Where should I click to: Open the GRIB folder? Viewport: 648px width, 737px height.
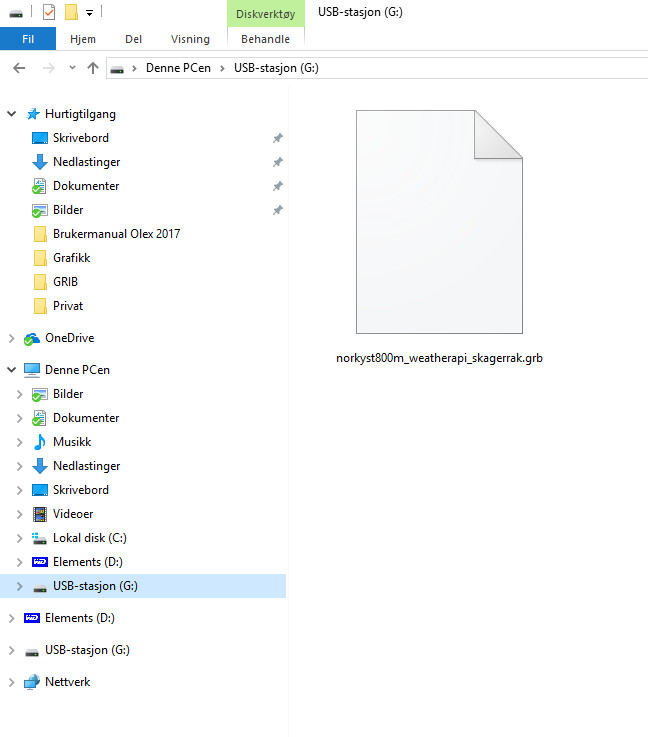[x=65, y=282]
